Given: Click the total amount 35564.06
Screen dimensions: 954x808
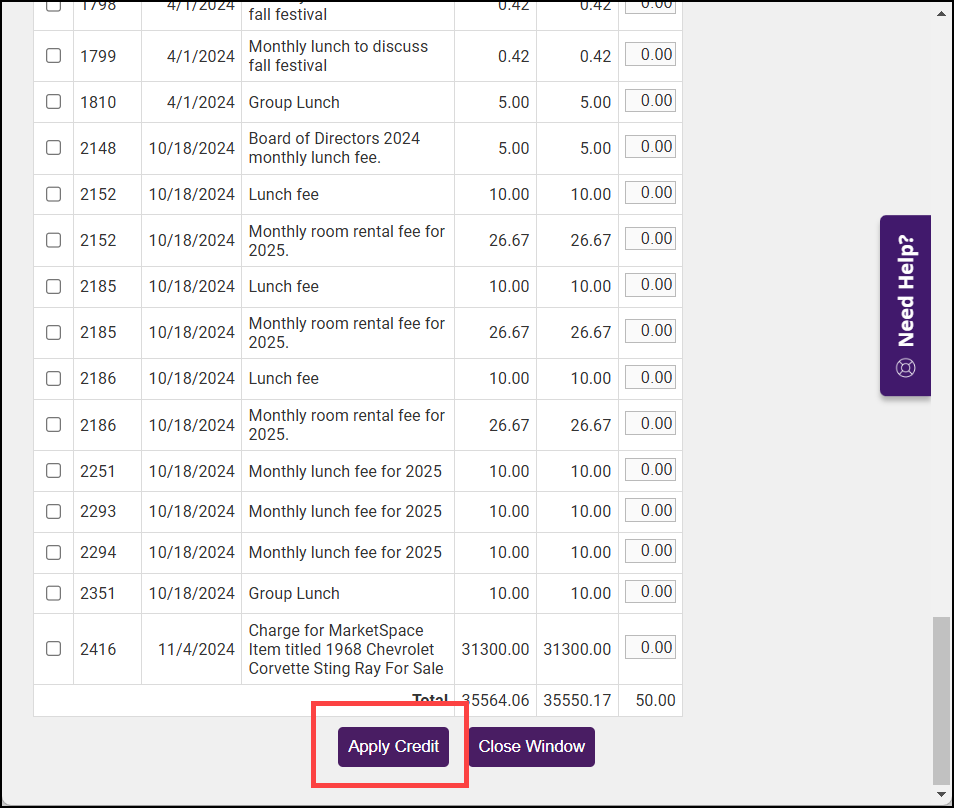Looking at the screenshot, I should 495,700.
